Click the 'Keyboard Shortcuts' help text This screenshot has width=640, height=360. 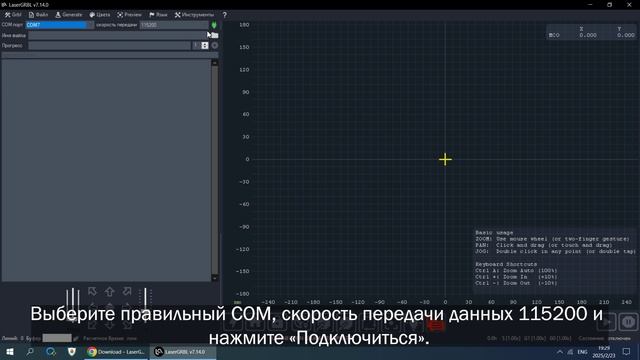click(x=506, y=264)
